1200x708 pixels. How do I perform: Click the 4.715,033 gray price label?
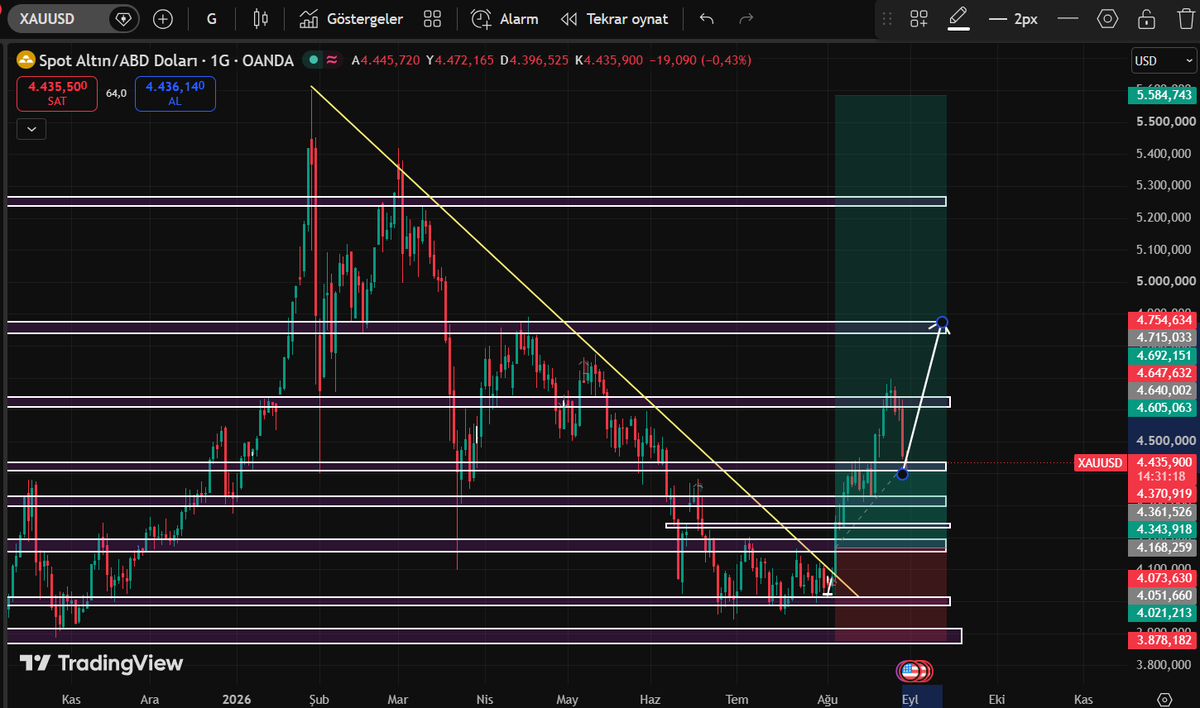1163,338
